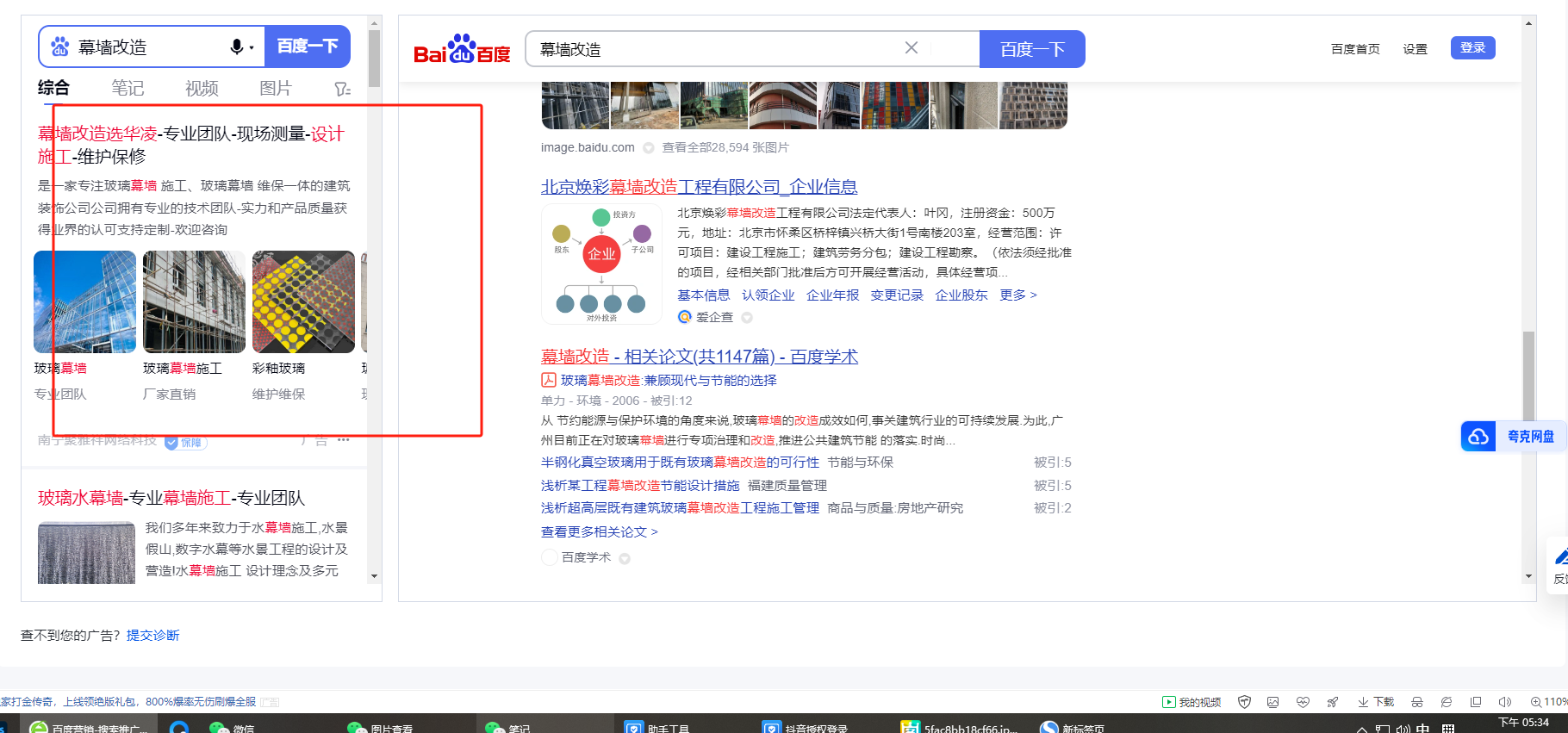Click the incognito glasses icon in status bar
The width and height of the screenshot is (1568, 733).
(1417, 702)
